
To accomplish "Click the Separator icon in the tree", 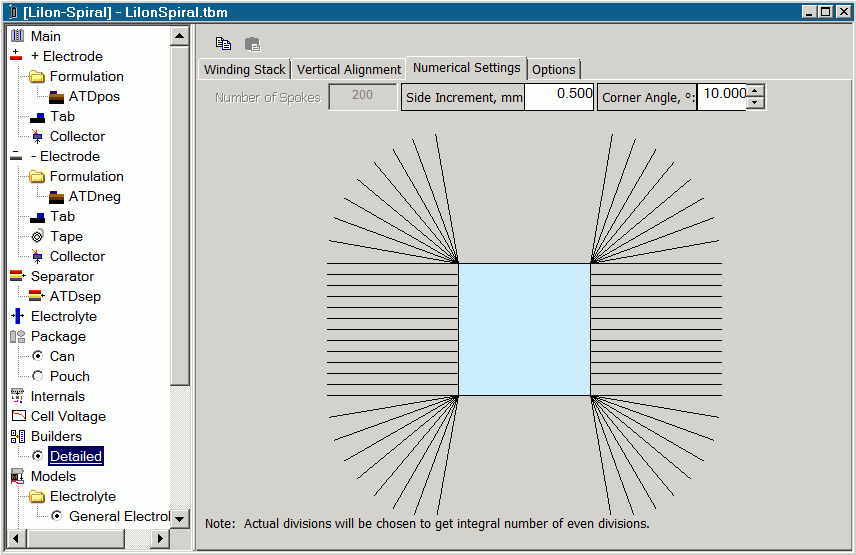I will pyautogui.click(x=17, y=276).
